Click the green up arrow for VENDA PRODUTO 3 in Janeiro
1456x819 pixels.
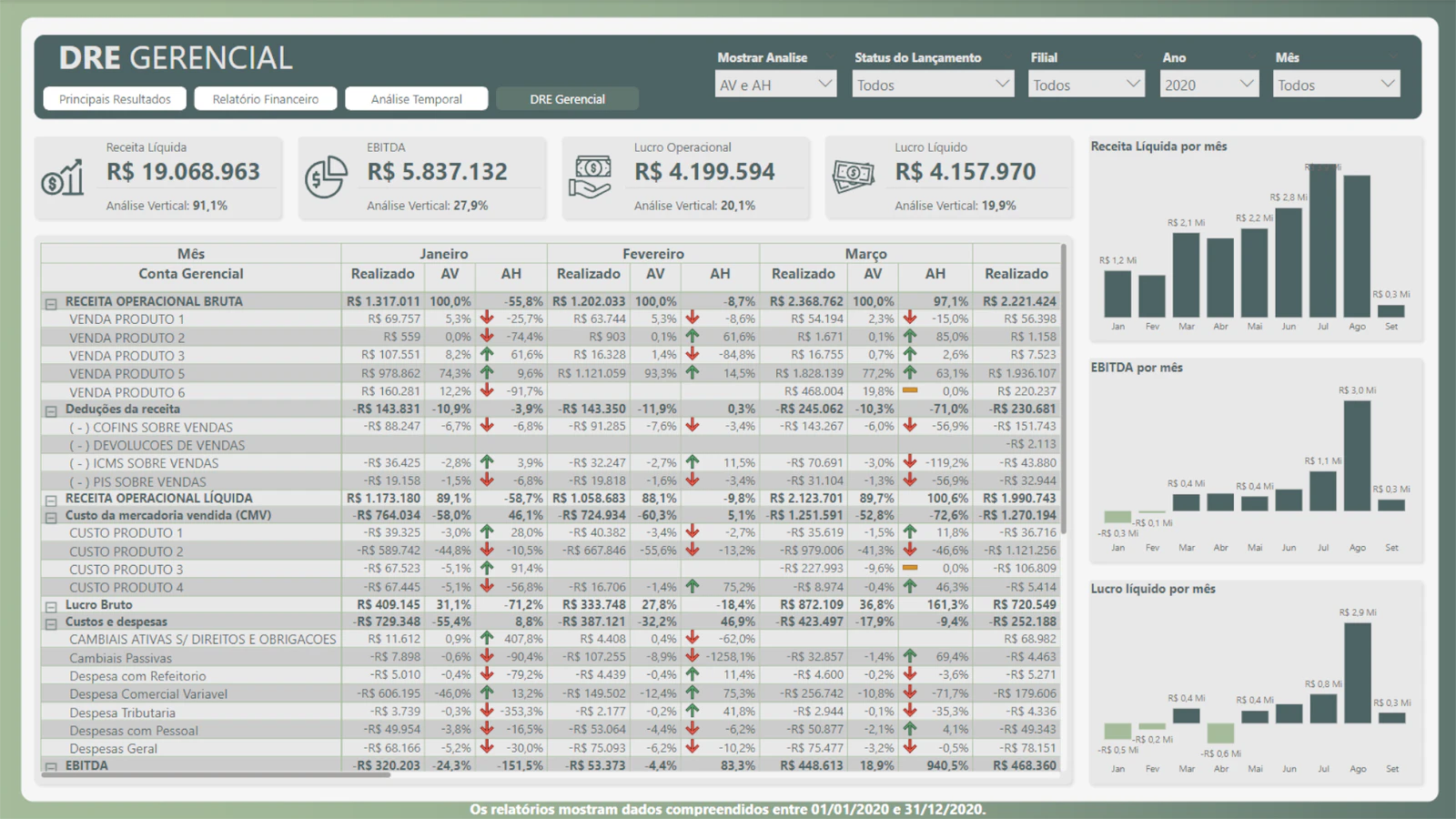[x=487, y=355]
